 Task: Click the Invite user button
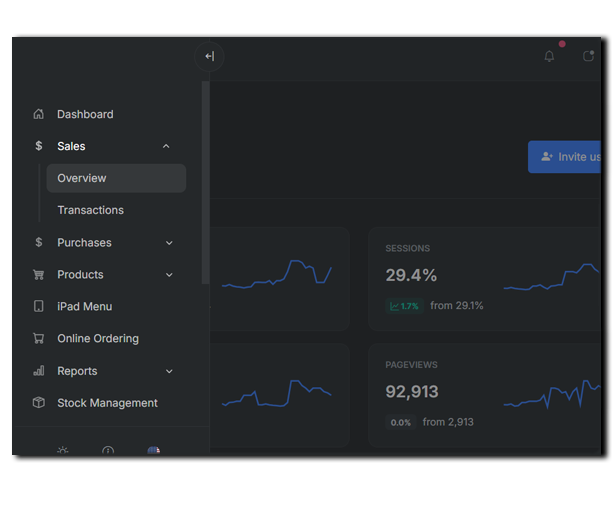566,157
